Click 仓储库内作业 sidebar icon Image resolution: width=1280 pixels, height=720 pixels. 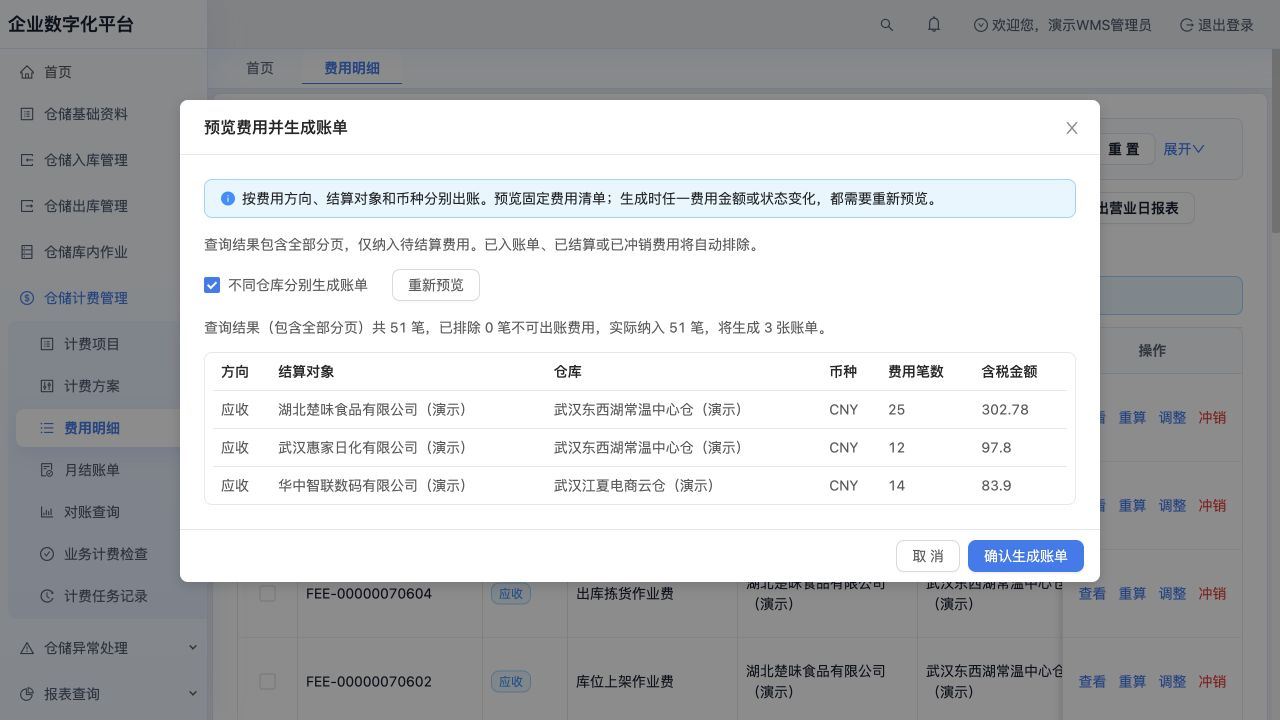(x=27, y=252)
